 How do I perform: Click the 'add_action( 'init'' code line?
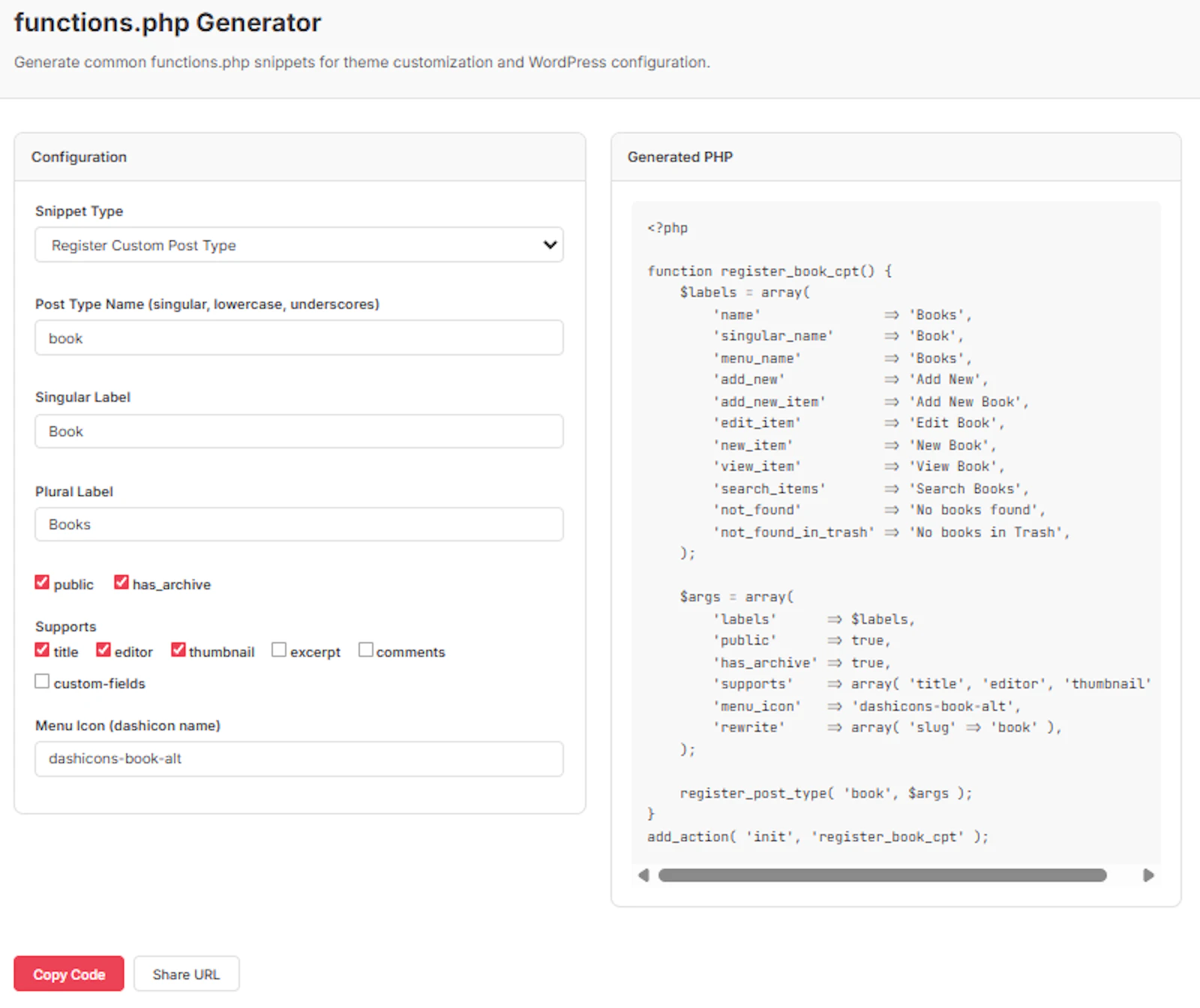(817, 837)
